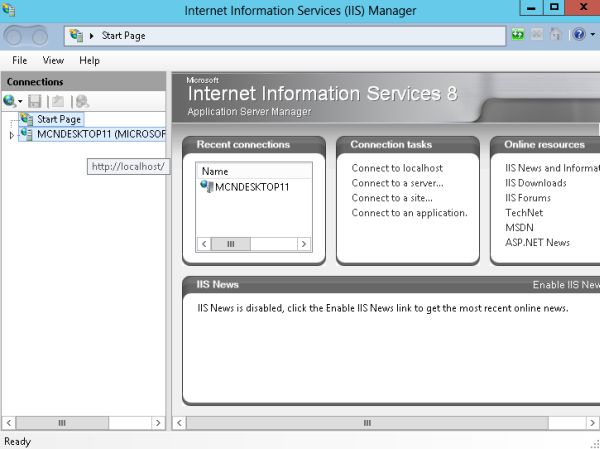Click Connections pane scroll left arrow
Image resolution: width=600 pixels, height=449 pixels.
9,423
